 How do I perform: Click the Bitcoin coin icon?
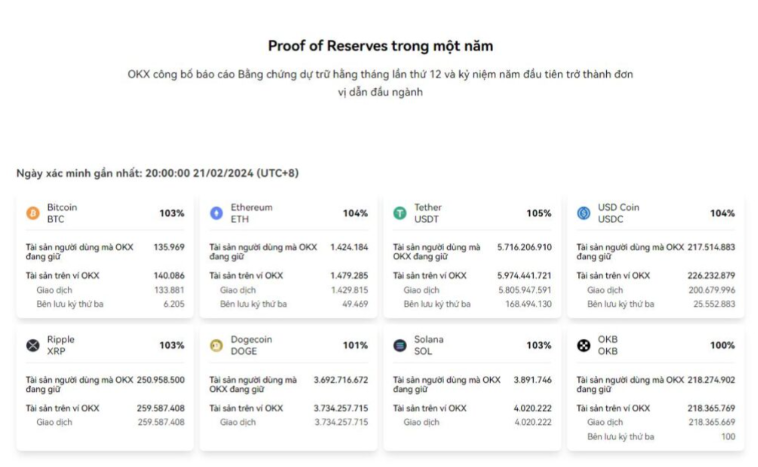pyautogui.click(x=32, y=213)
